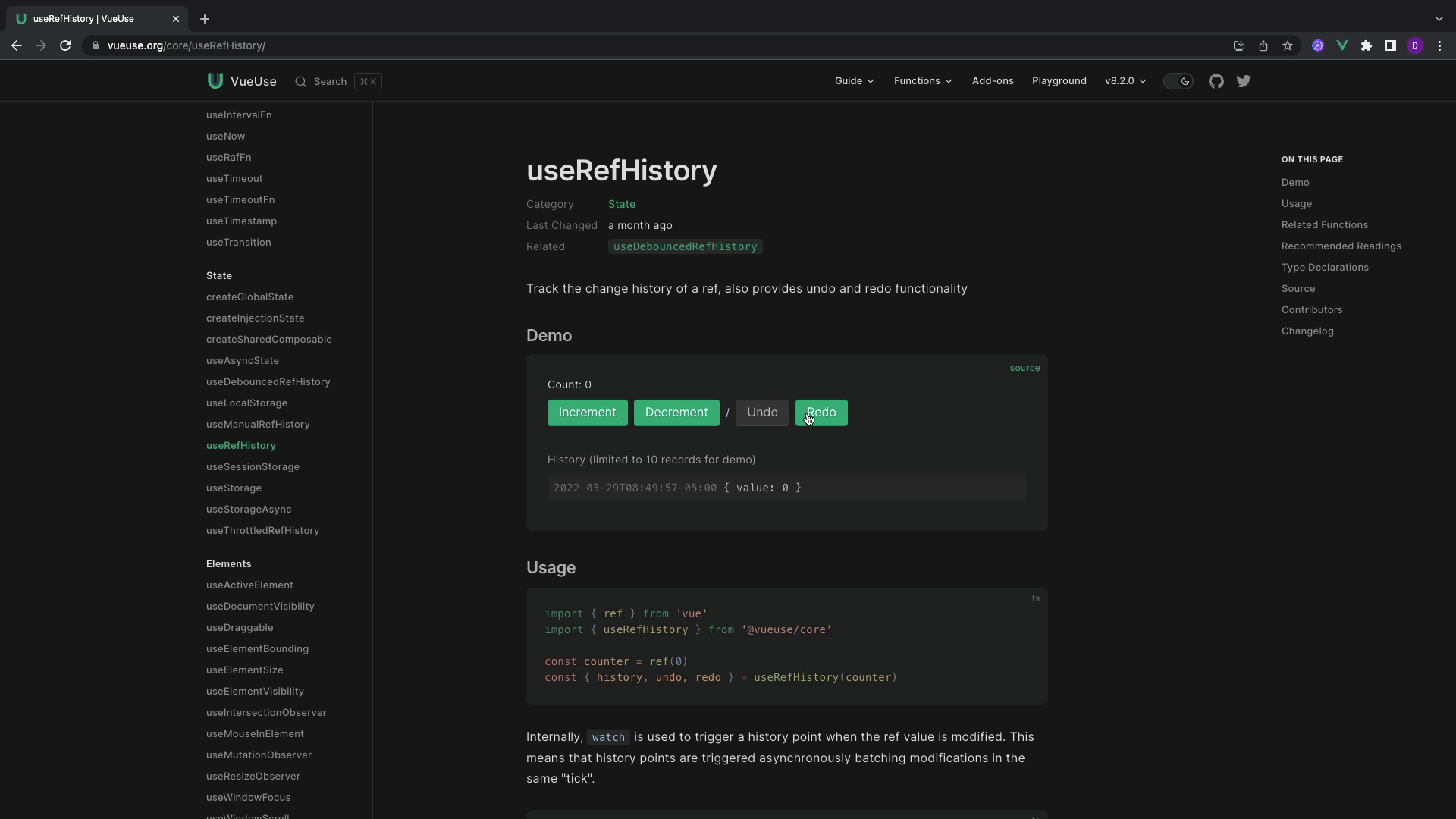The image size is (1456, 819).
Task: Select useResizeObserver in the sidebar
Action: pyautogui.click(x=253, y=777)
